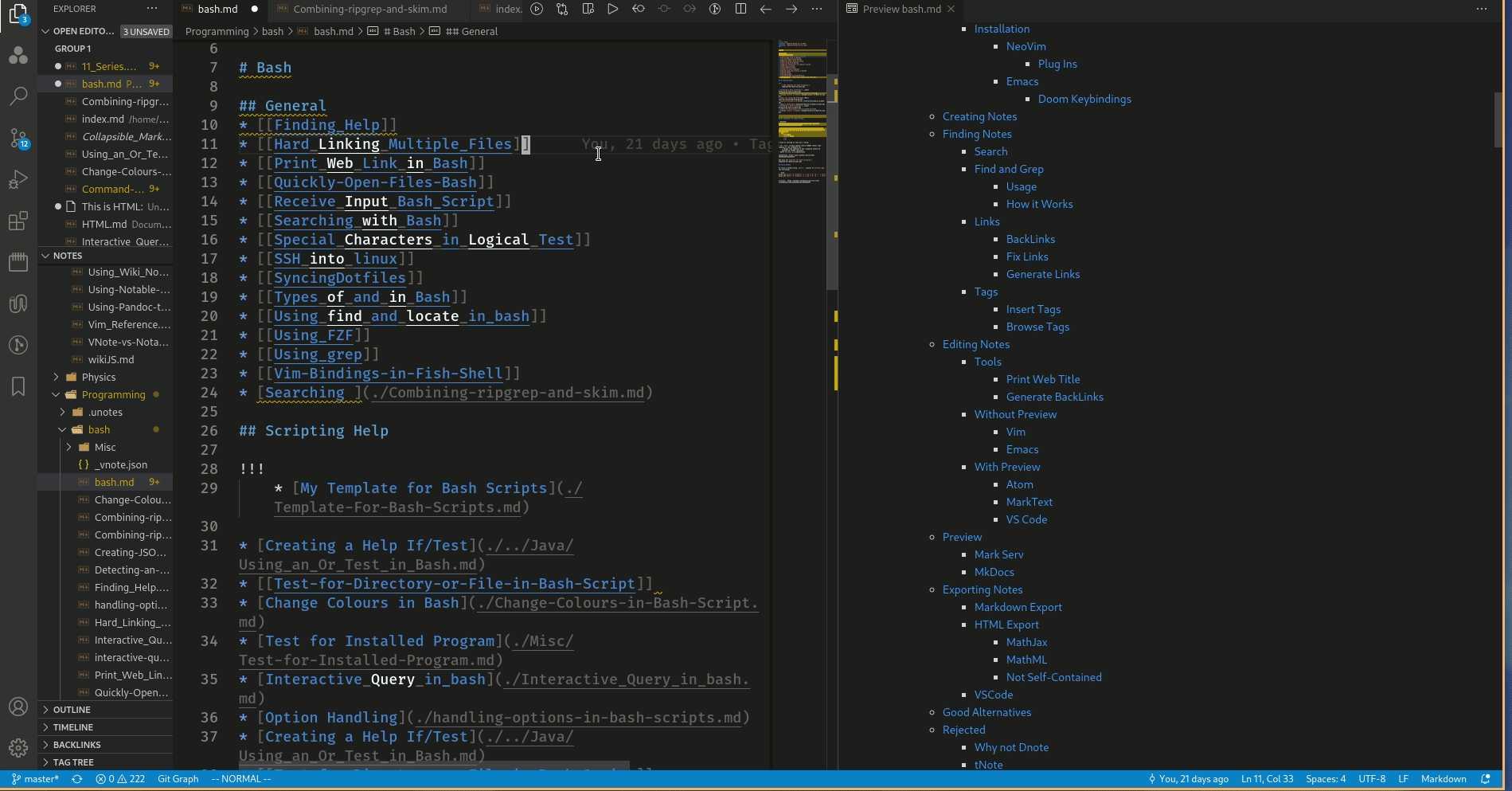
Task: Open the errors and warnings count in status bar
Action: (120, 779)
